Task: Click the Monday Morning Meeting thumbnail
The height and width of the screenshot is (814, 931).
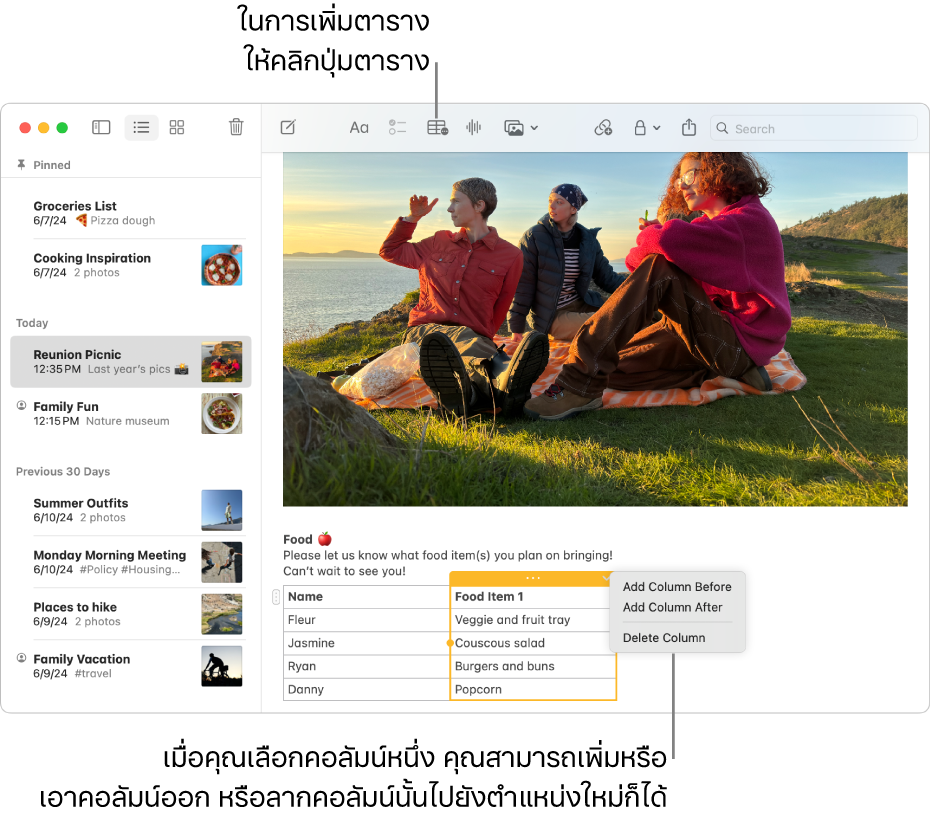Action: 221,562
